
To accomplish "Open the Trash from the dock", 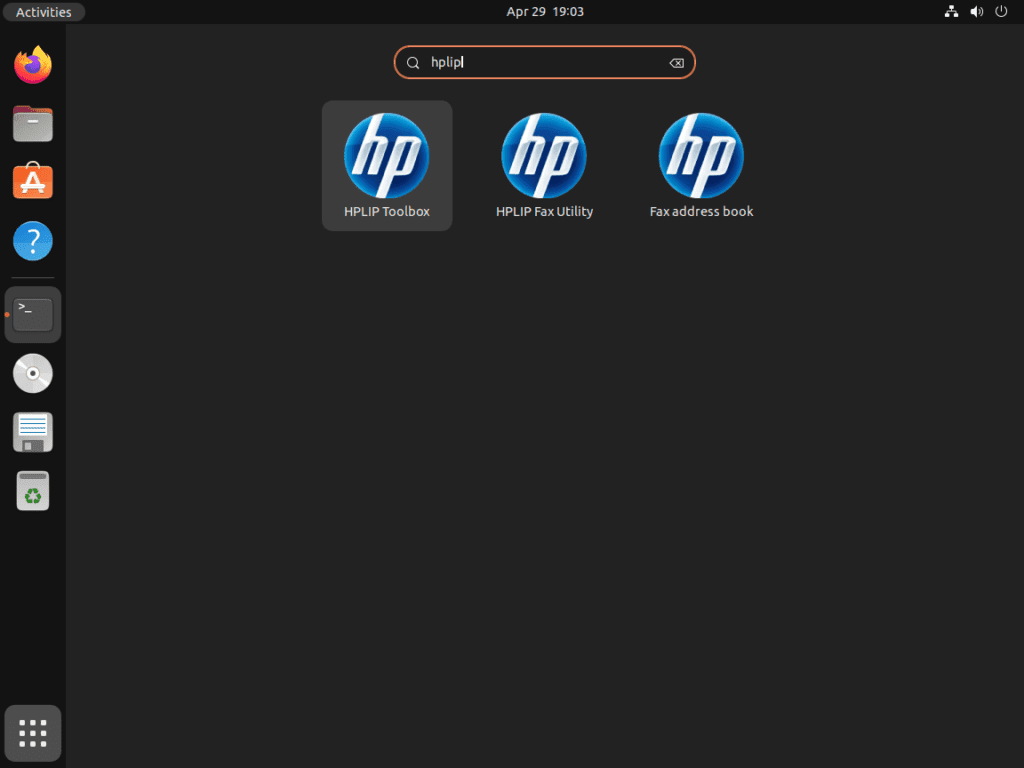I will coord(33,490).
